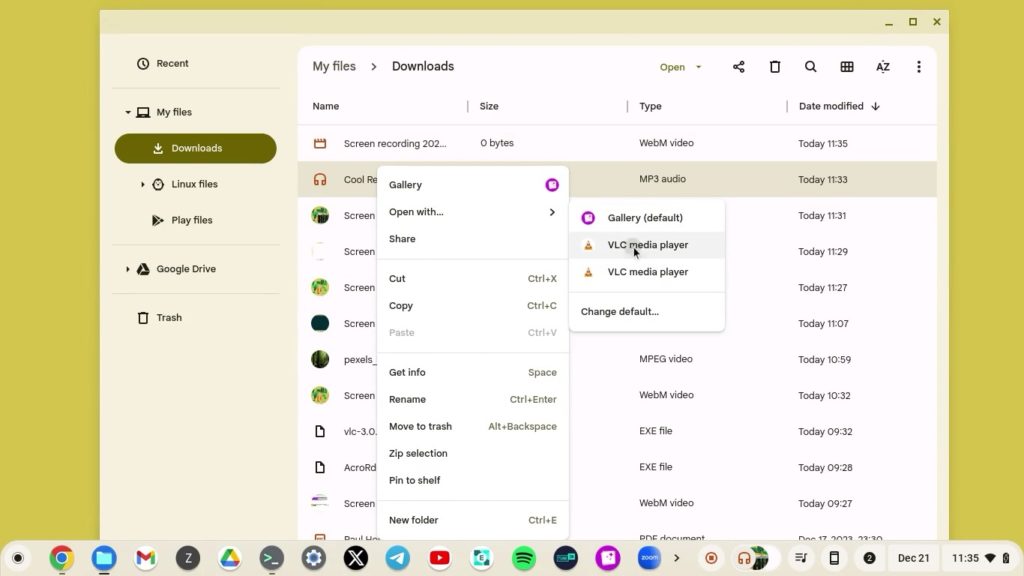The width and height of the screenshot is (1024, 576).
Task: Select Downloads in the sidebar
Action: 196,148
